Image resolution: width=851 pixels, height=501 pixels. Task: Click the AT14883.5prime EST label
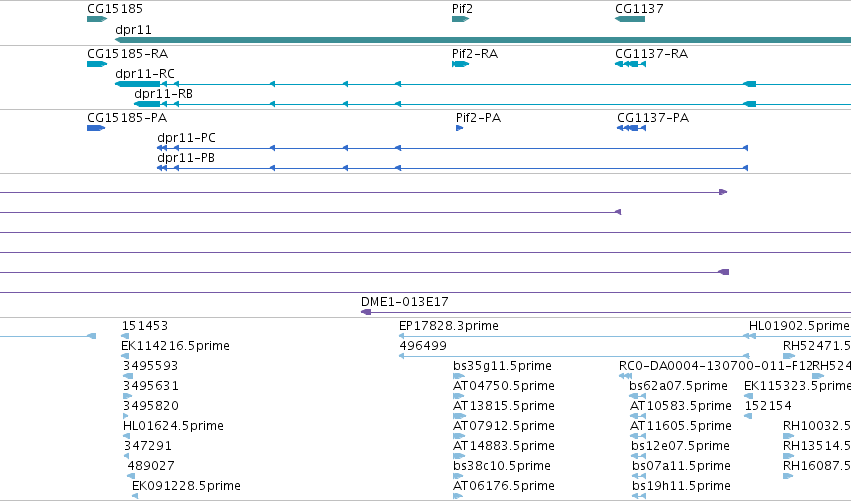(504, 446)
